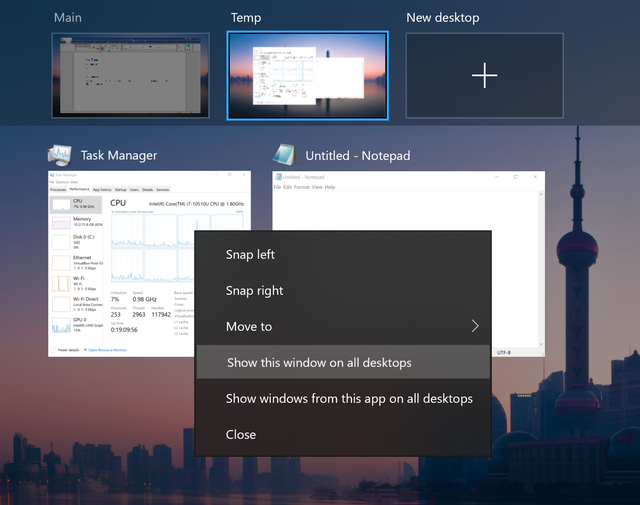Image resolution: width=640 pixels, height=505 pixels.
Task: Select Show this window on all desktops
Action: point(343,362)
